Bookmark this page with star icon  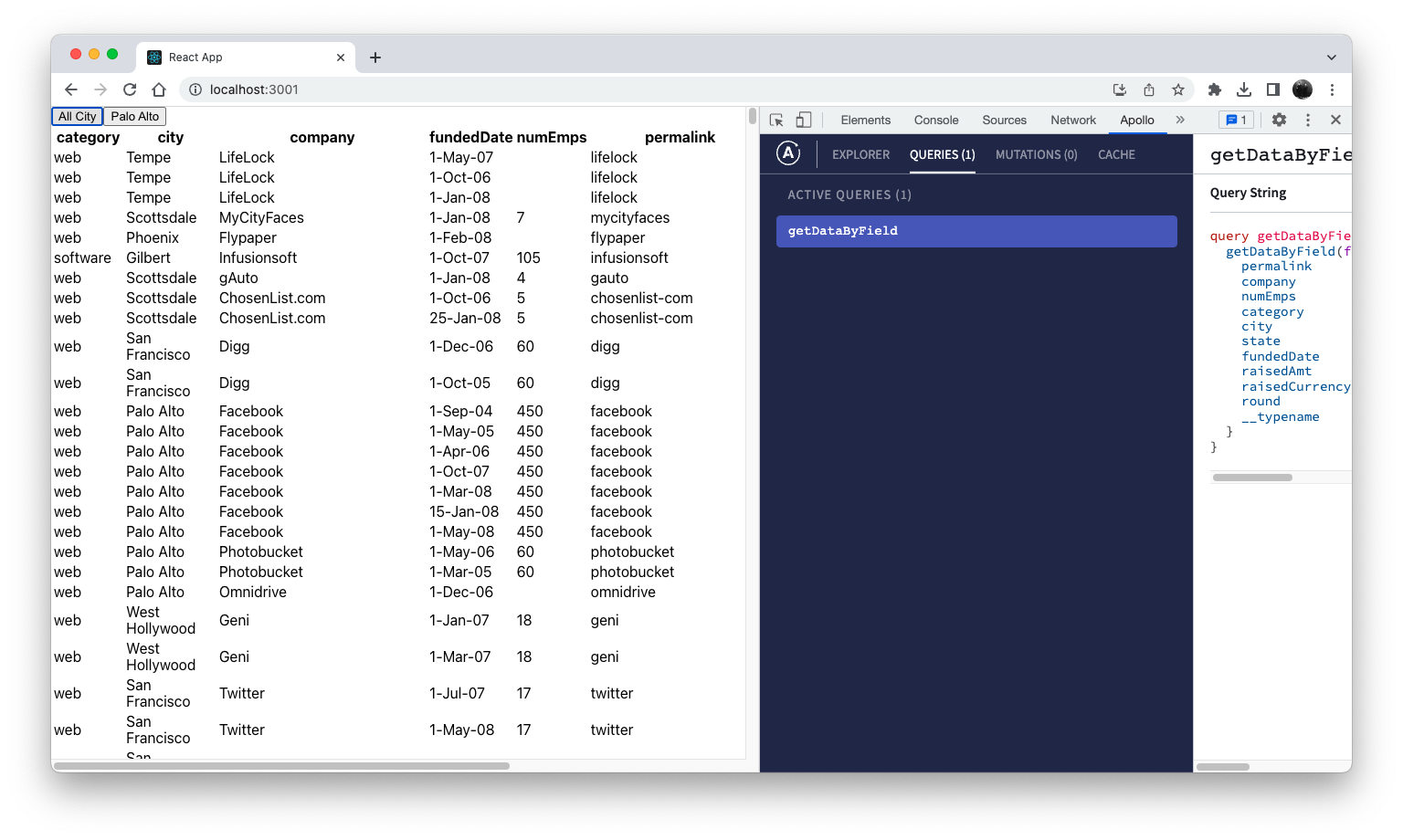[x=1178, y=89]
